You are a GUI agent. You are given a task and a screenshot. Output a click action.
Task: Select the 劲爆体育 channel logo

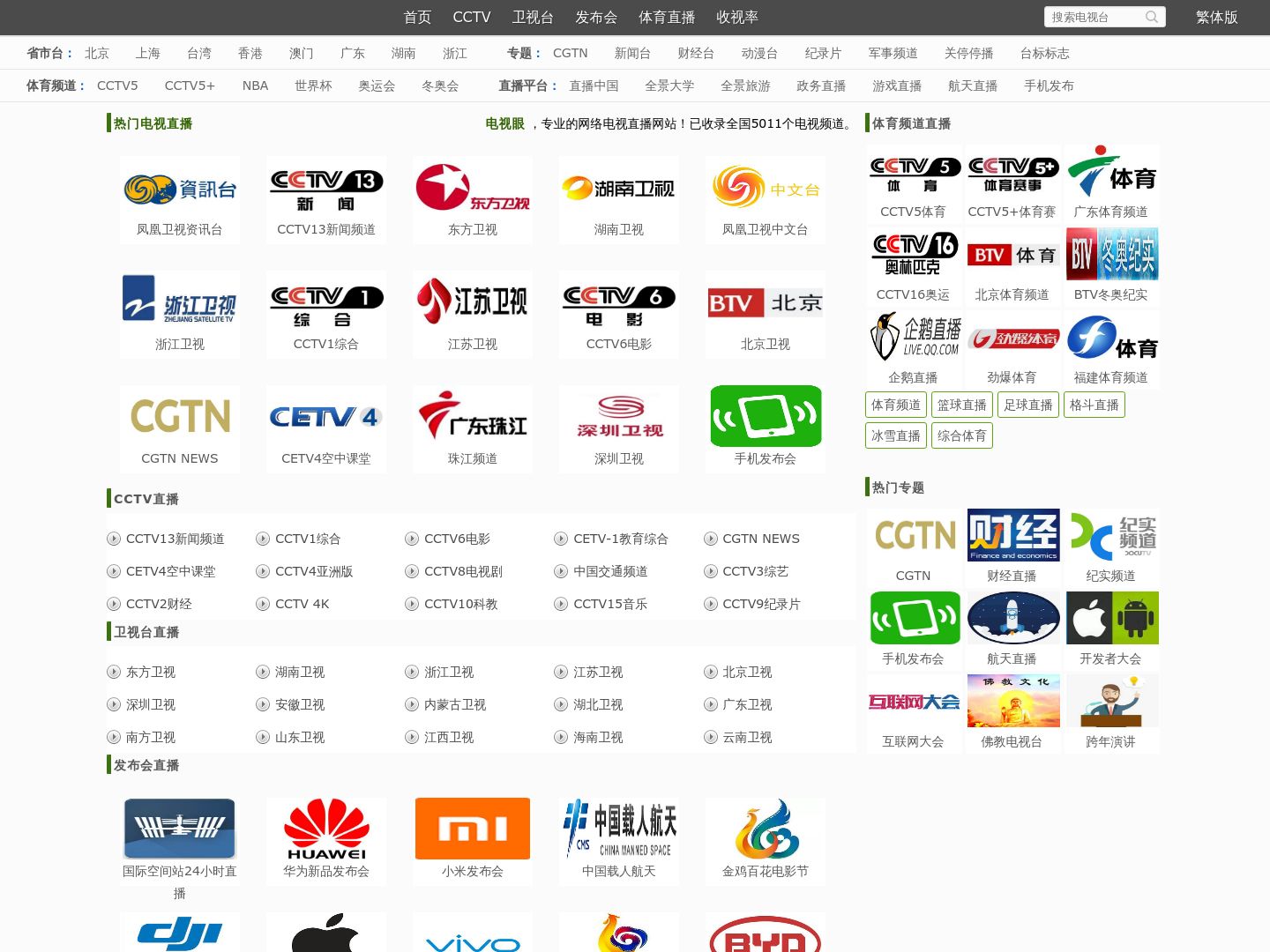pos(1012,338)
